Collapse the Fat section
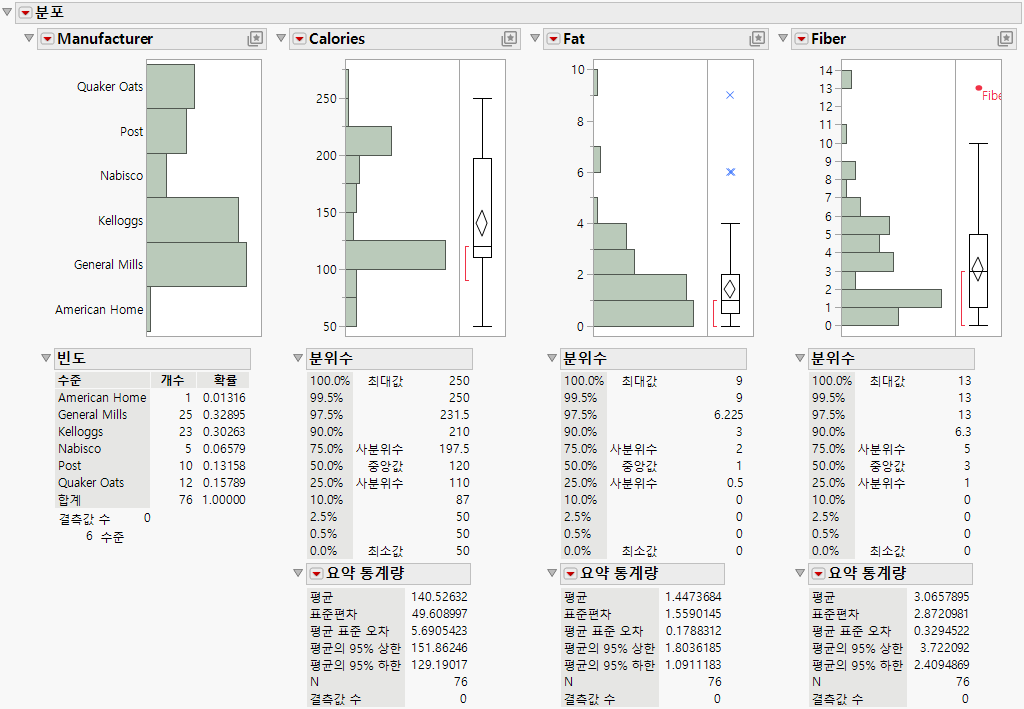This screenshot has width=1024, height=709. 535,39
